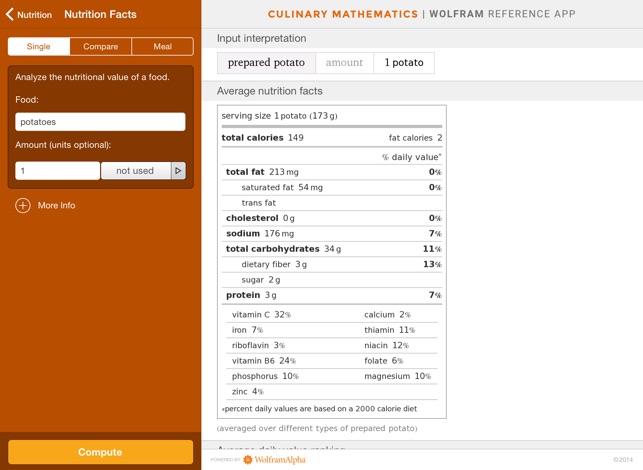Click the Input interpretation heading

point(262,38)
